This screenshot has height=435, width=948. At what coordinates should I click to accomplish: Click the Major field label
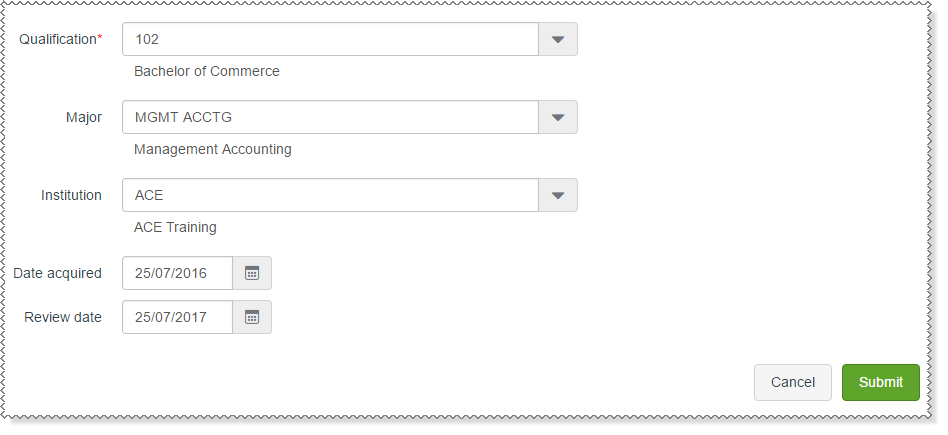[84, 117]
